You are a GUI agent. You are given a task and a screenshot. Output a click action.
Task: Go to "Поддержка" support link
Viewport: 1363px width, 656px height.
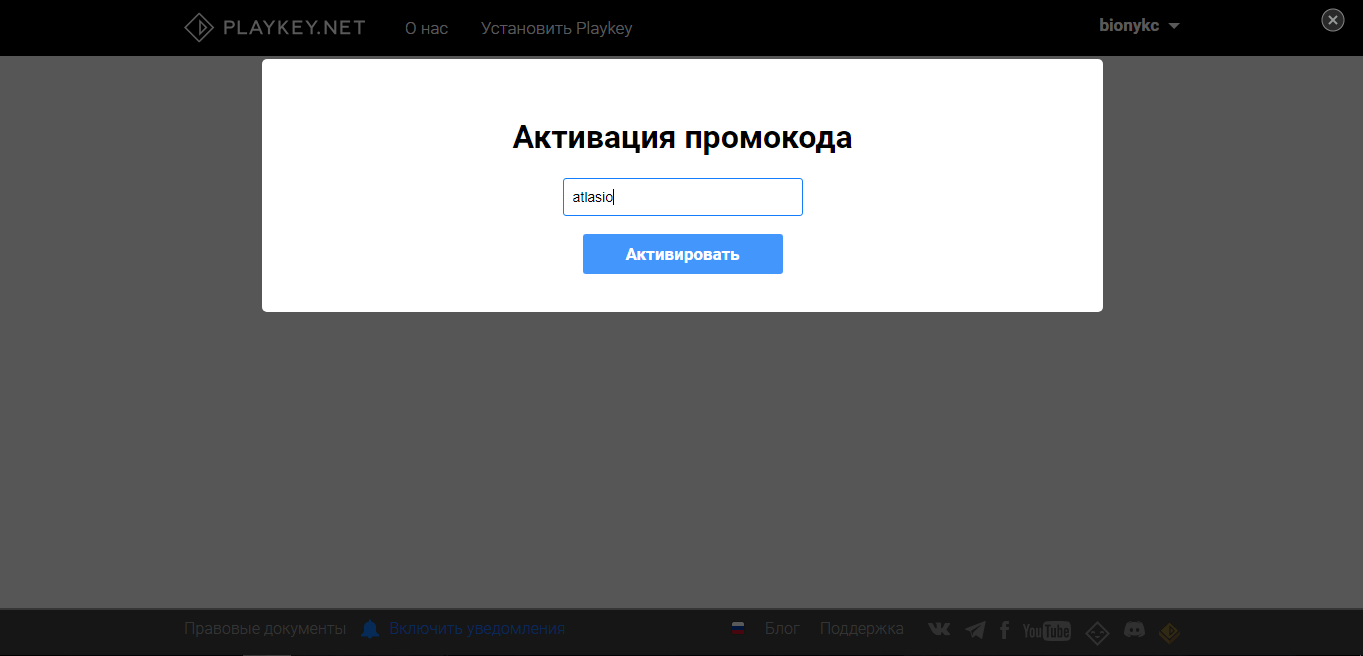tap(861, 629)
